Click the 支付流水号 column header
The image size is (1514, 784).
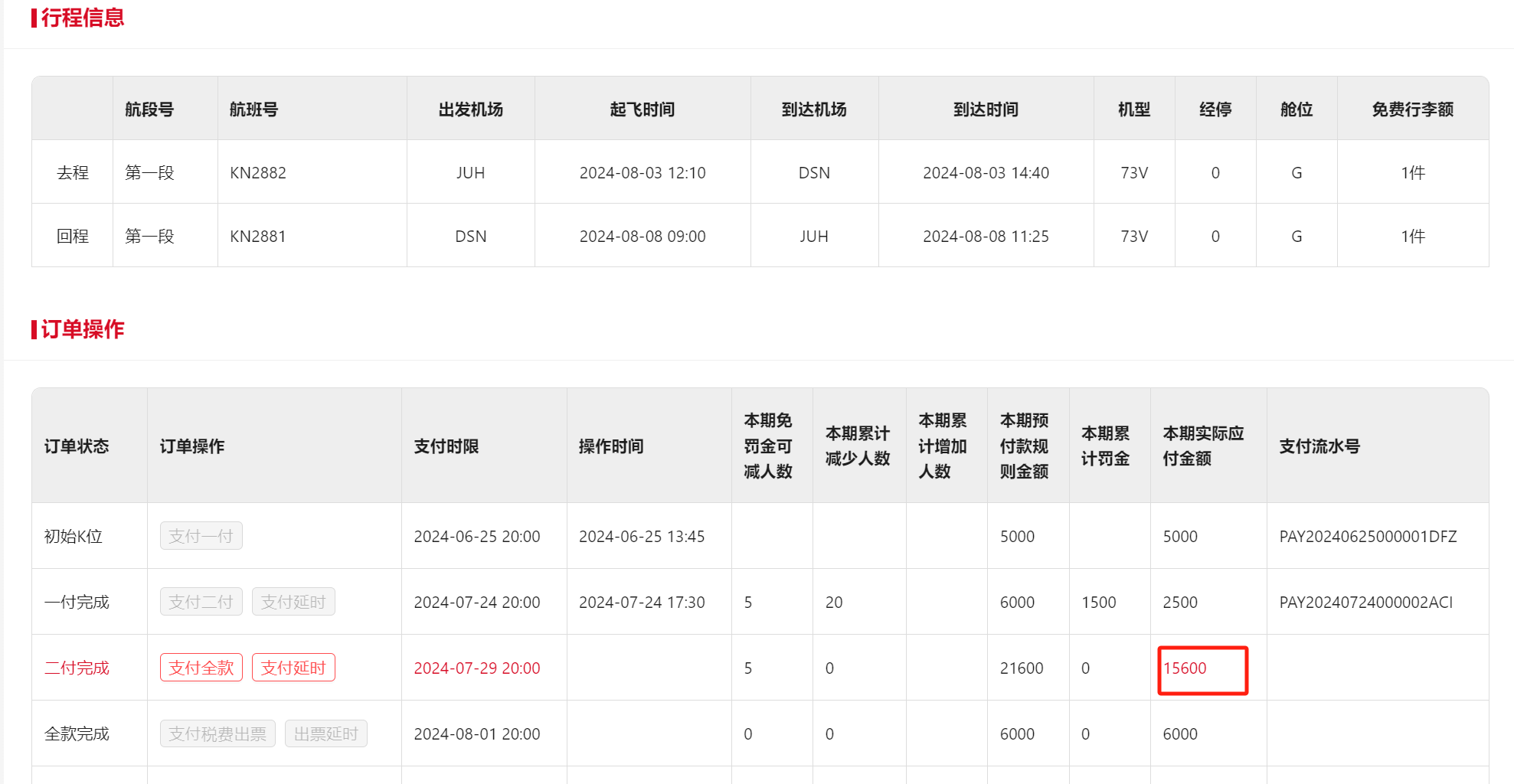1319,446
